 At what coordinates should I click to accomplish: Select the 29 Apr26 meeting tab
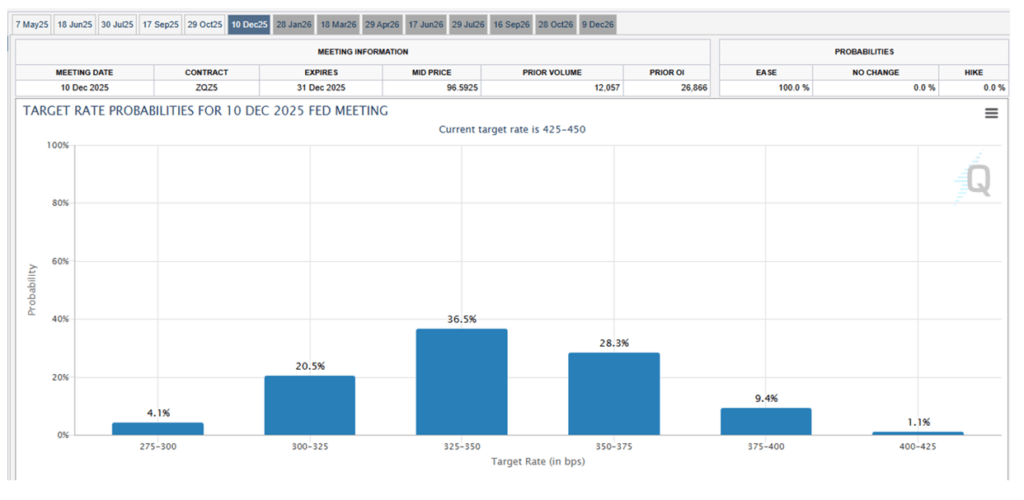[x=381, y=25]
